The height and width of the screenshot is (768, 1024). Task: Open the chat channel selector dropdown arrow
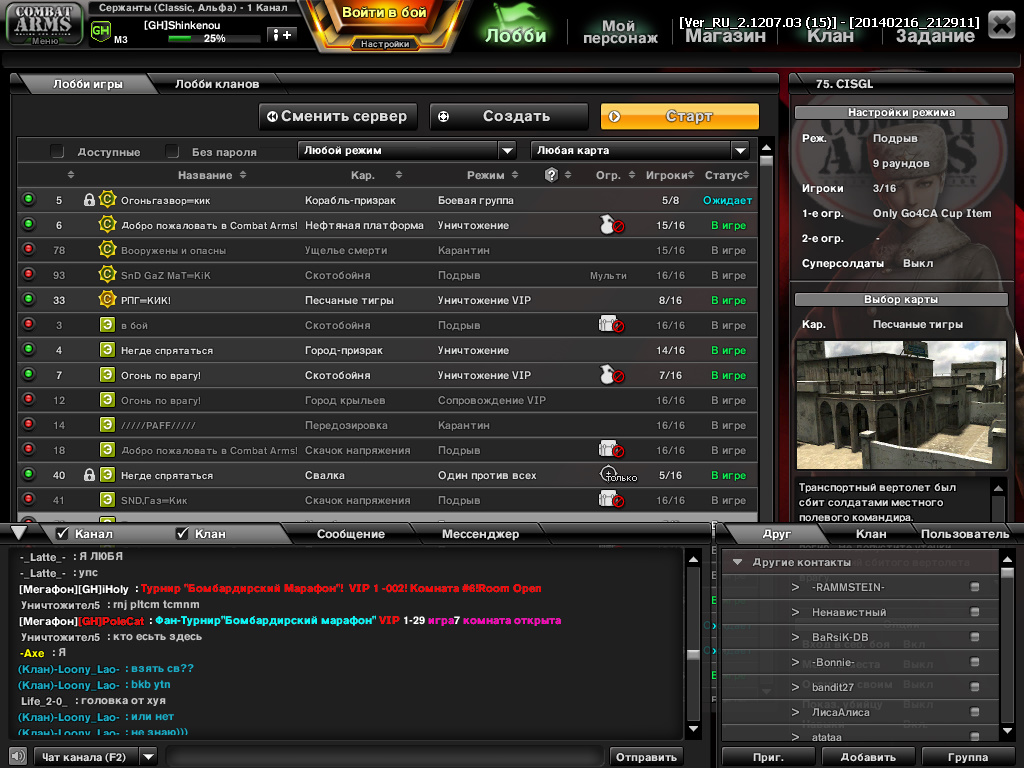149,757
